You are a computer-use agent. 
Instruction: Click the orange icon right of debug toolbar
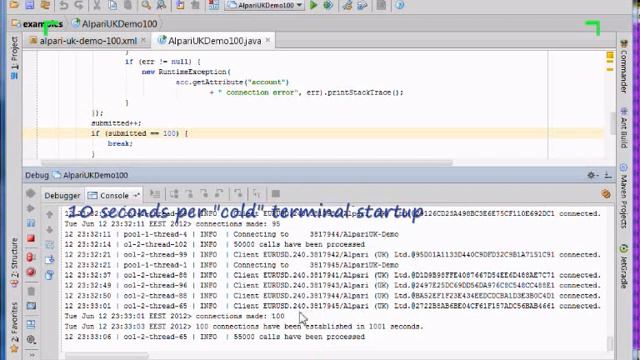coord(606,194)
